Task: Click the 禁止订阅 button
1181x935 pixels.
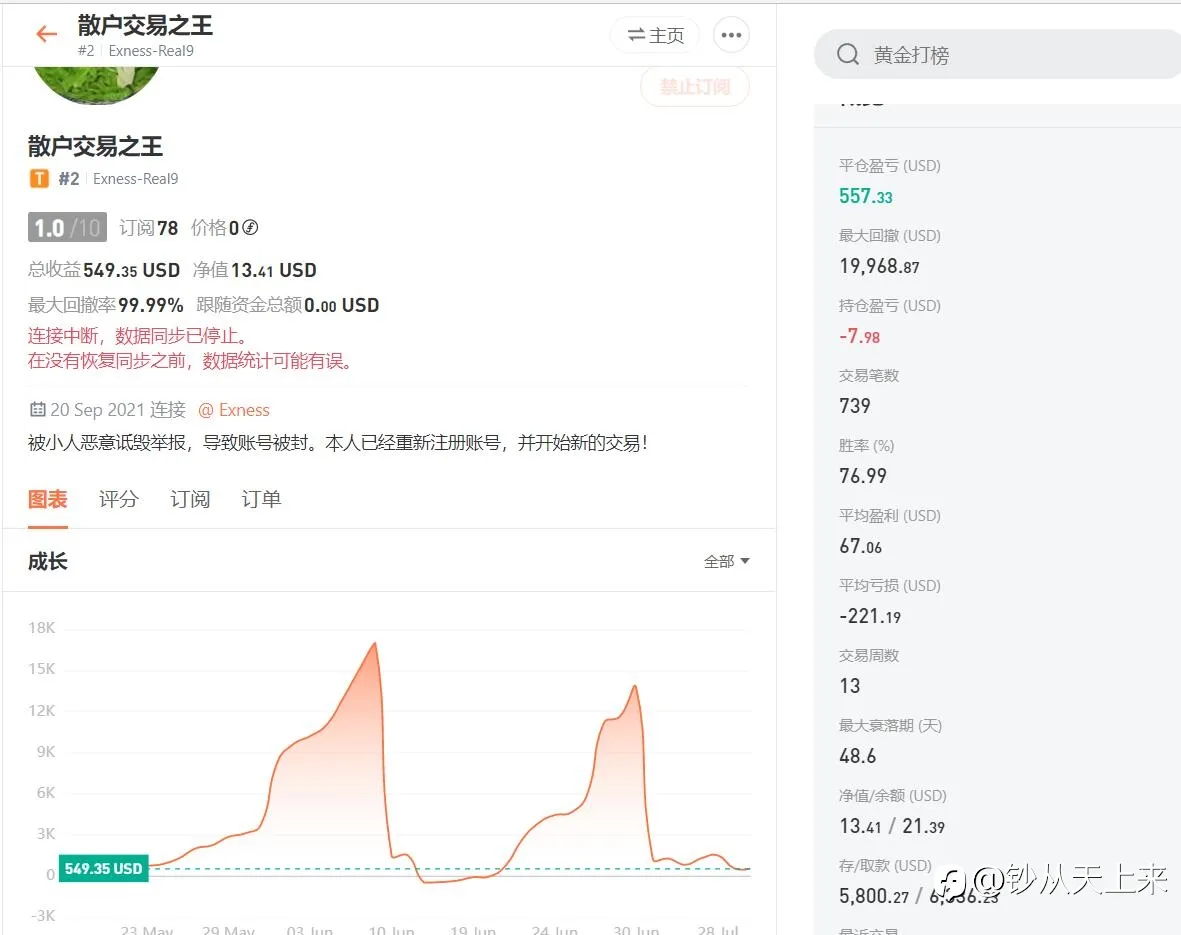Action: coord(694,87)
